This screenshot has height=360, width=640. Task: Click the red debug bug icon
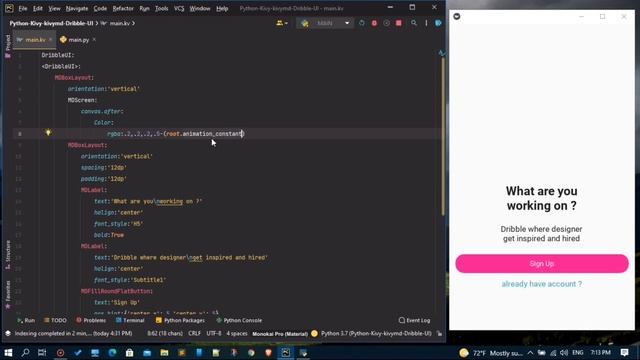pyautogui.click(x=374, y=23)
